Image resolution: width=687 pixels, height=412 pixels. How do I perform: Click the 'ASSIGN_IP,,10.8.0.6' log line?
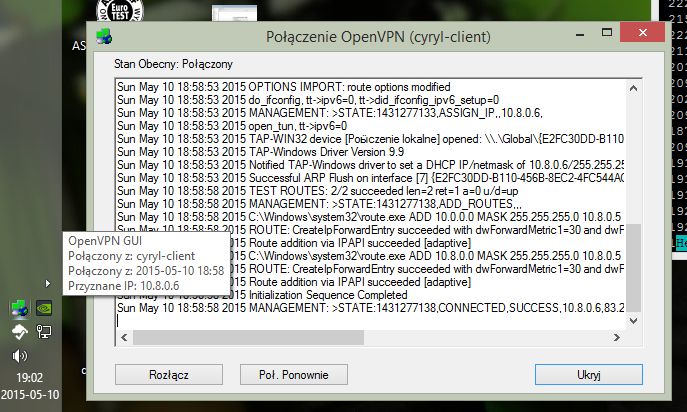pyautogui.click(x=329, y=113)
